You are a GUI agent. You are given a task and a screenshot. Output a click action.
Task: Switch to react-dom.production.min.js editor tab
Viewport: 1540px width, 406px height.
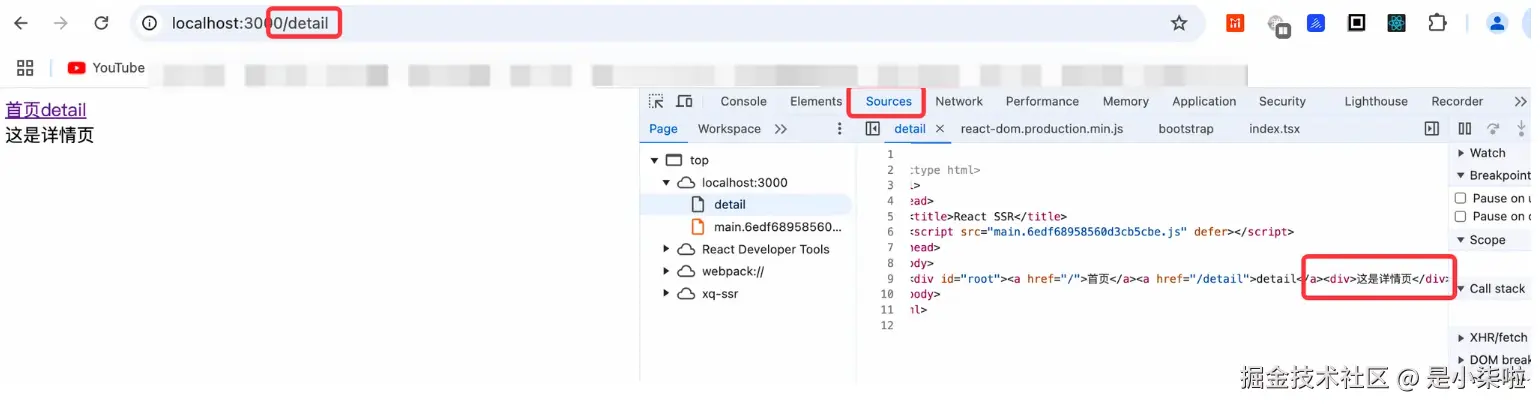pyautogui.click(x=1042, y=129)
